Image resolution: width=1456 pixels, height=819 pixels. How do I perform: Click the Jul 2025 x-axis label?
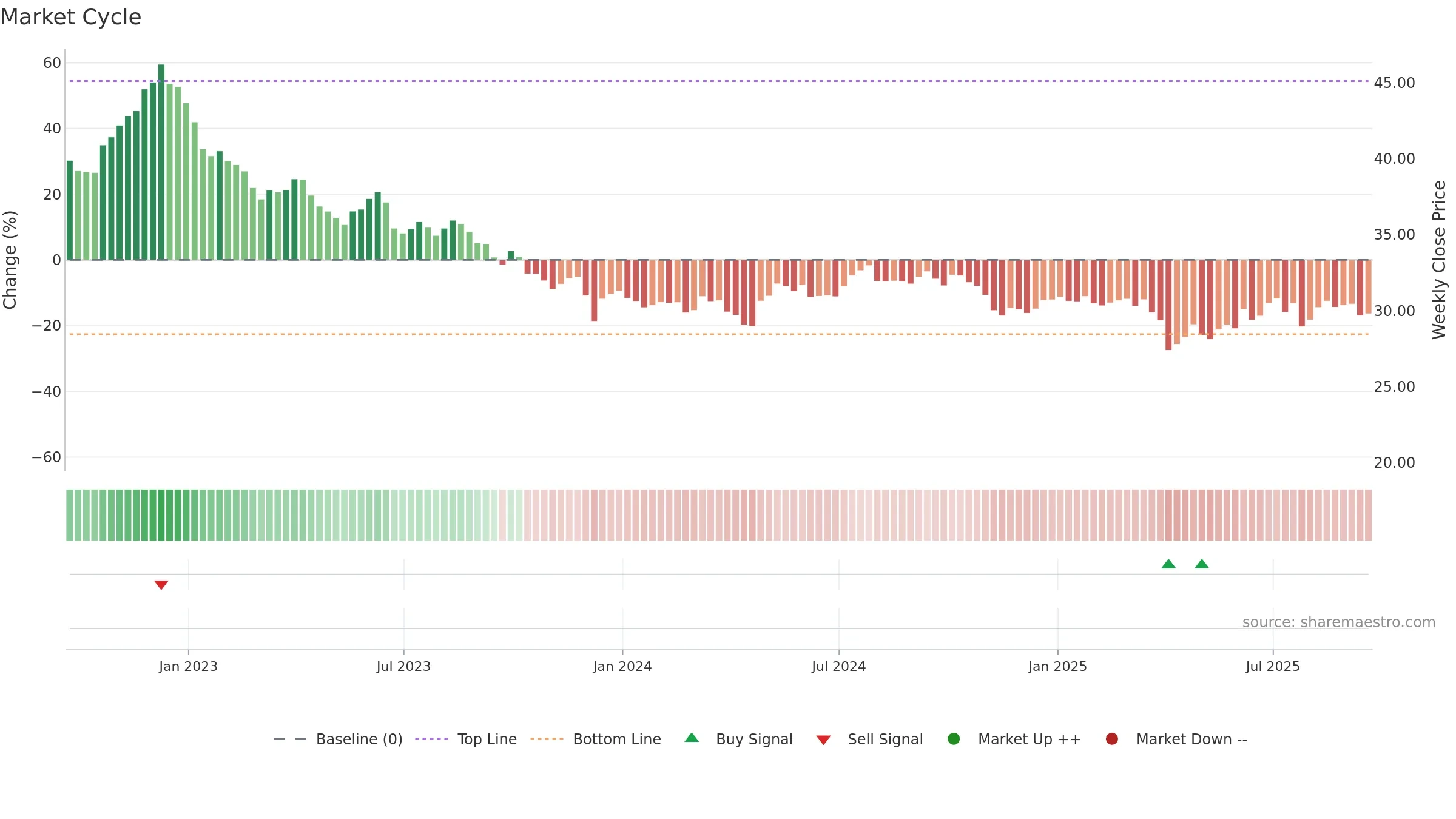point(1273,666)
